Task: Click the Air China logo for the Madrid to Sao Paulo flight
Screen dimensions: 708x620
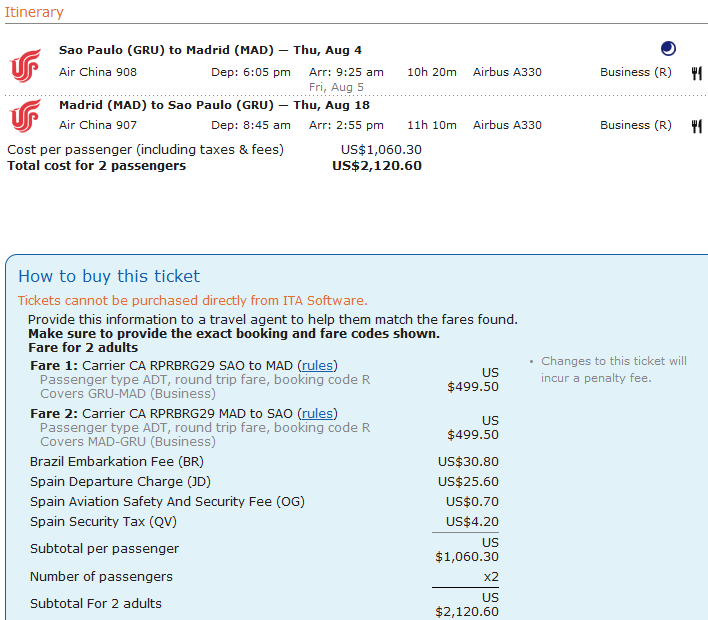Action: [x=24, y=117]
